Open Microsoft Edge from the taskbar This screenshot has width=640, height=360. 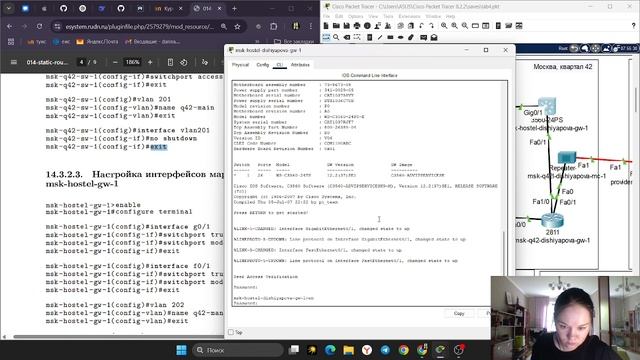click(330, 350)
